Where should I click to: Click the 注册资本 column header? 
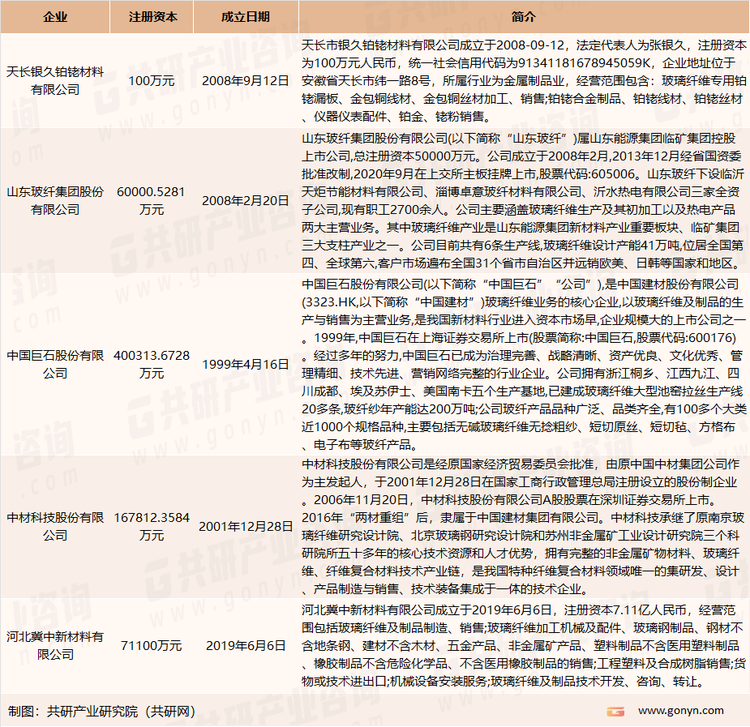click(x=152, y=17)
